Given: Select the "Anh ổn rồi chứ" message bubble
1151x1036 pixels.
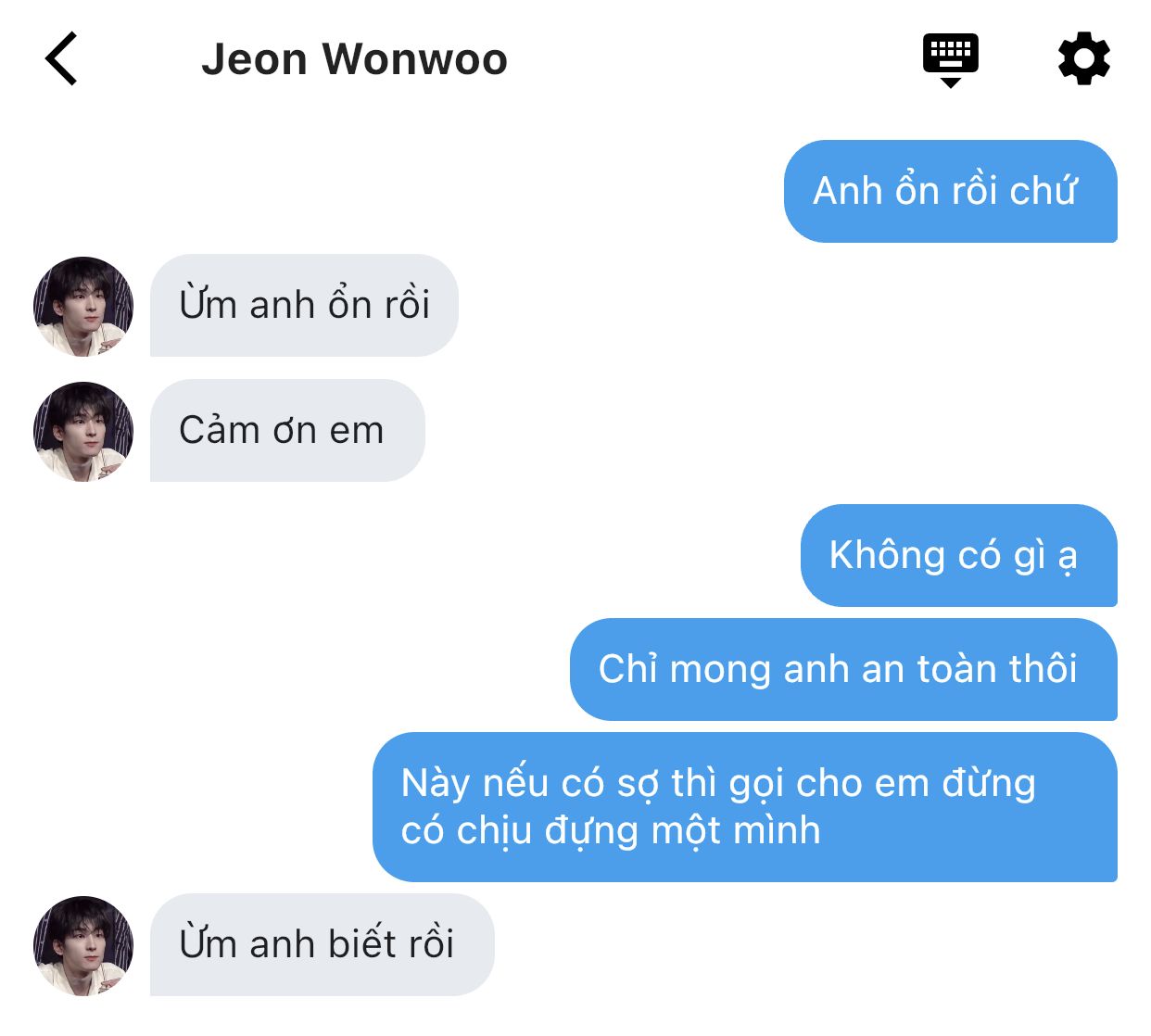Looking at the screenshot, I should [x=950, y=191].
